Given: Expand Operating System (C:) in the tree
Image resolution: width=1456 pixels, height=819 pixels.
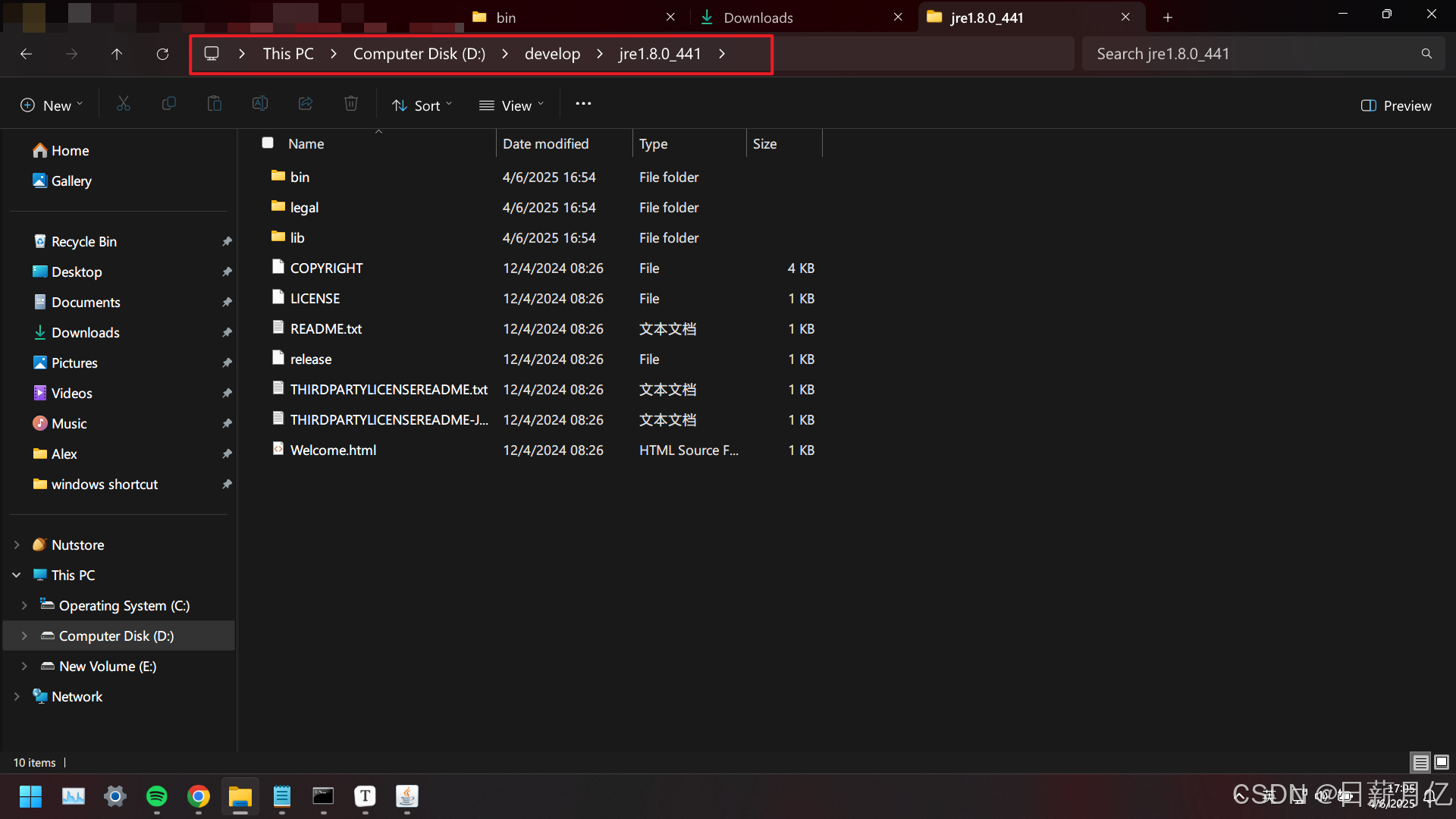Looking at the screenshot, I should tap(24, 605).
